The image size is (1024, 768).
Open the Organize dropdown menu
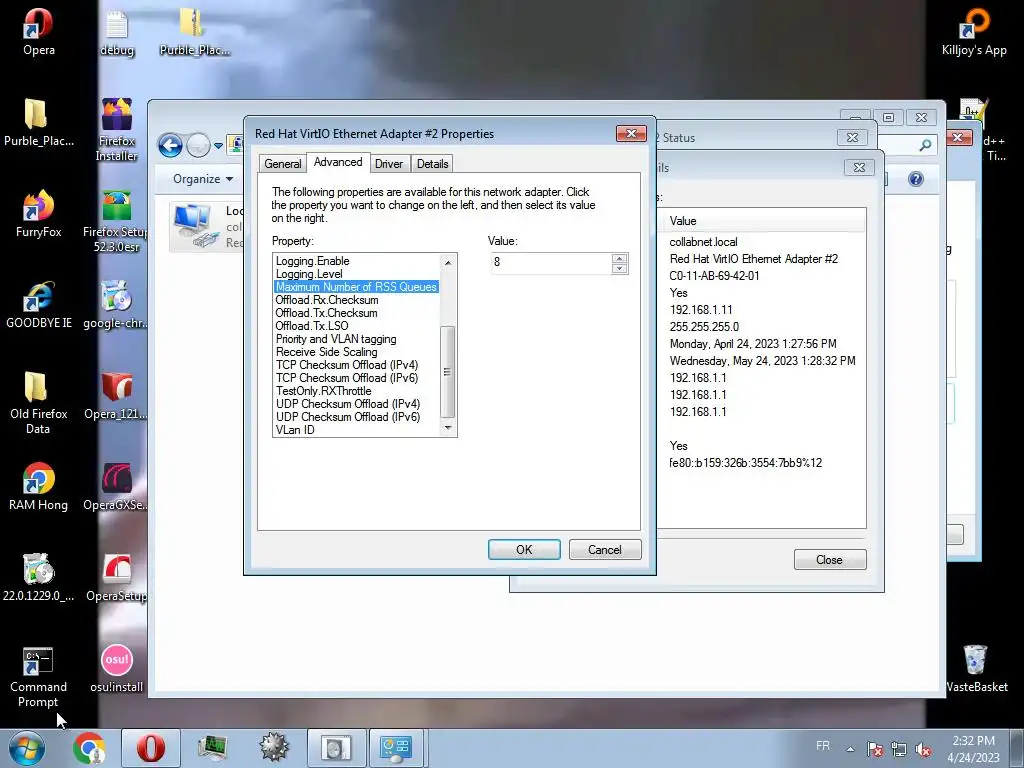(203, 179)
